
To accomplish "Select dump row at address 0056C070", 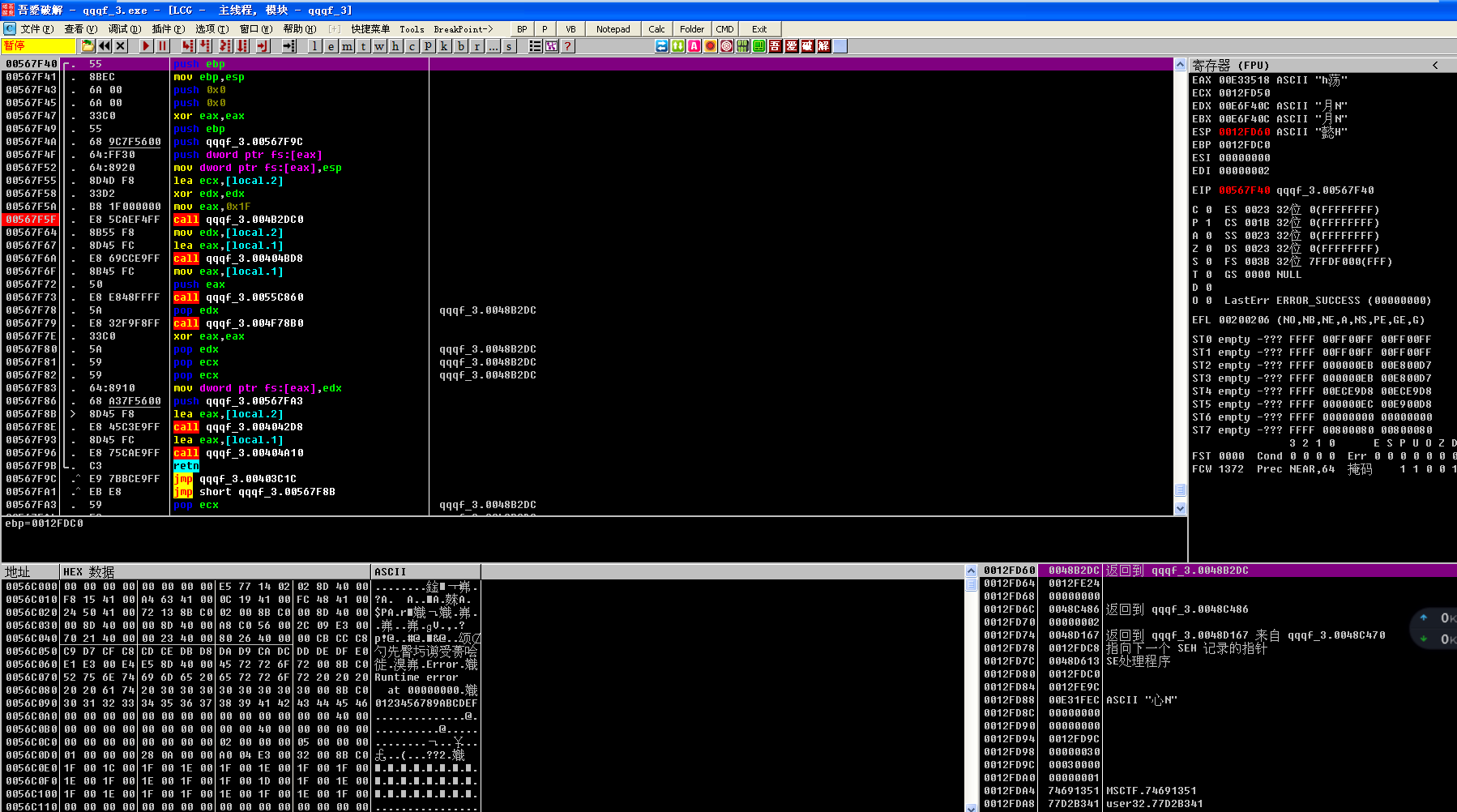I will (x=241, y=677).
